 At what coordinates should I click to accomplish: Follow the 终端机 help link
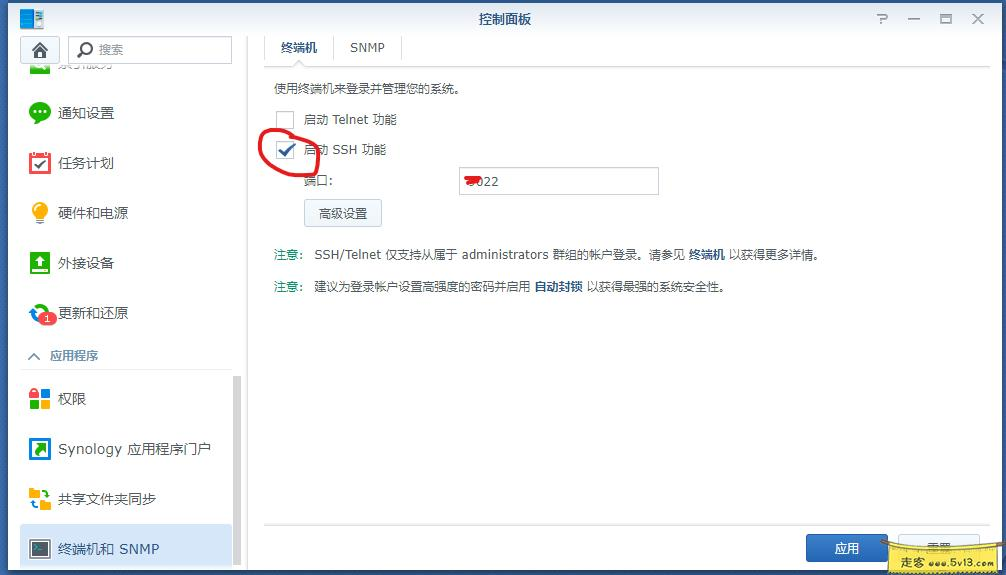click(707, 255)
